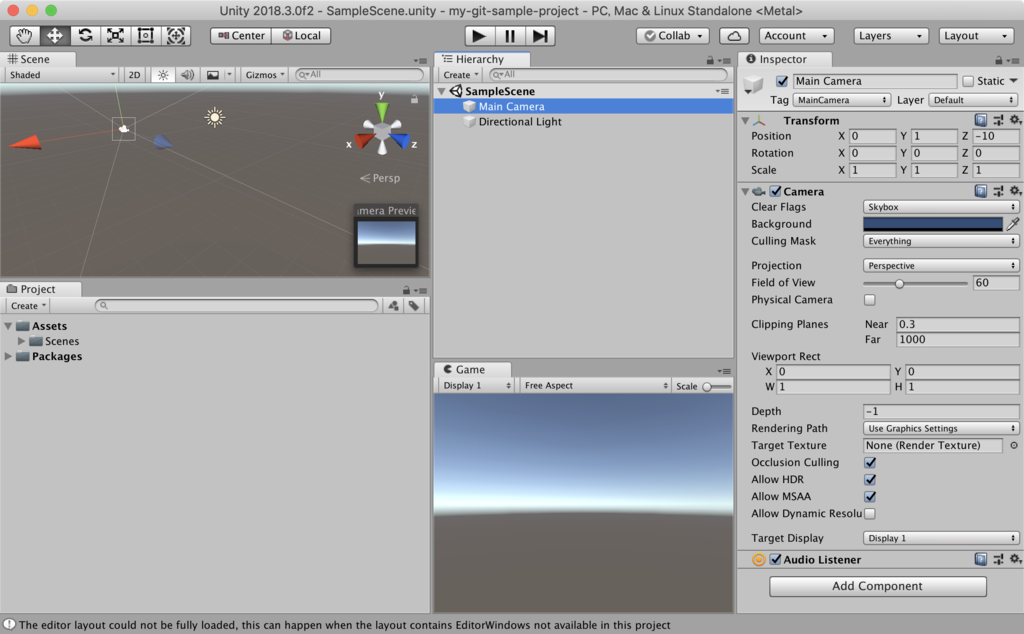Viewport: 1024px width, 634px height.
Task: Expand the Packages folder
Action: 8,357
